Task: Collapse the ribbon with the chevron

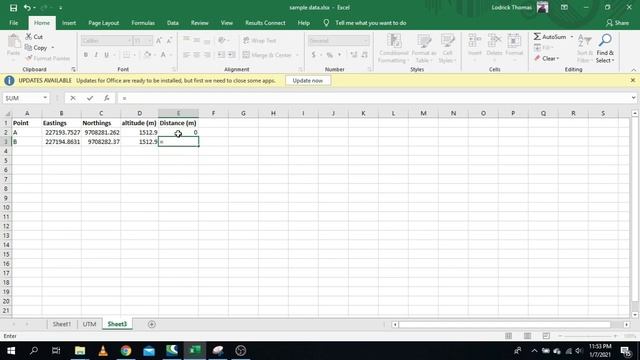Action: point(633,70)
